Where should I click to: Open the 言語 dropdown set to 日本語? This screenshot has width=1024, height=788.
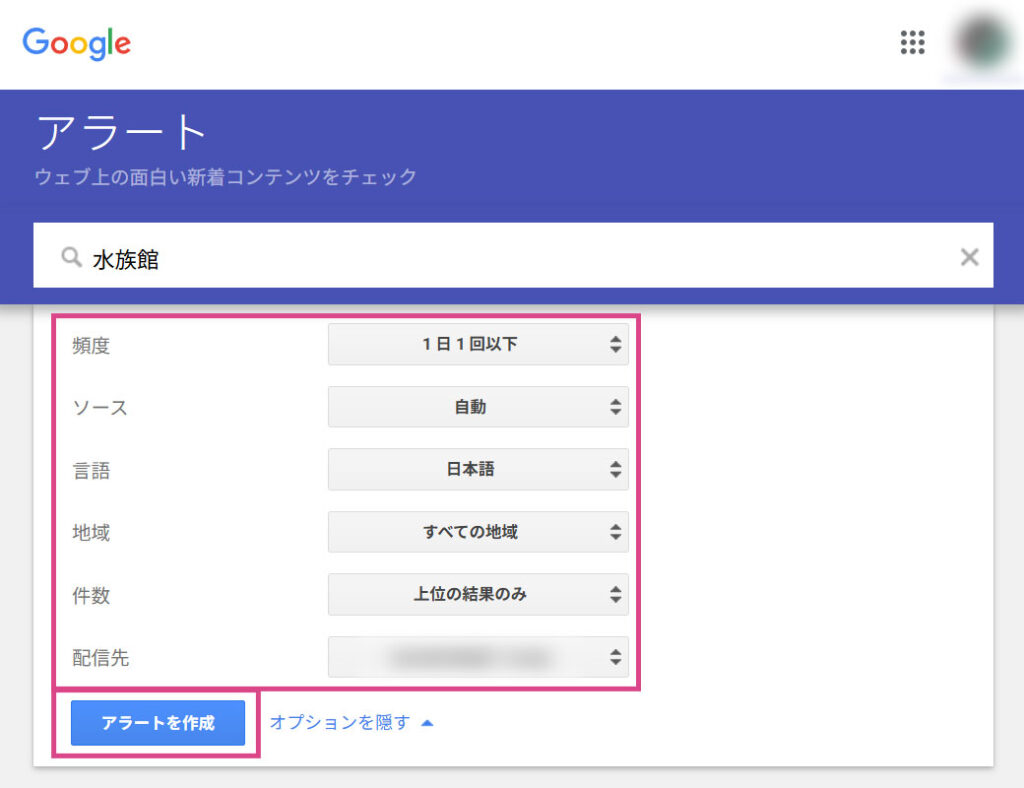pos(478,469)
